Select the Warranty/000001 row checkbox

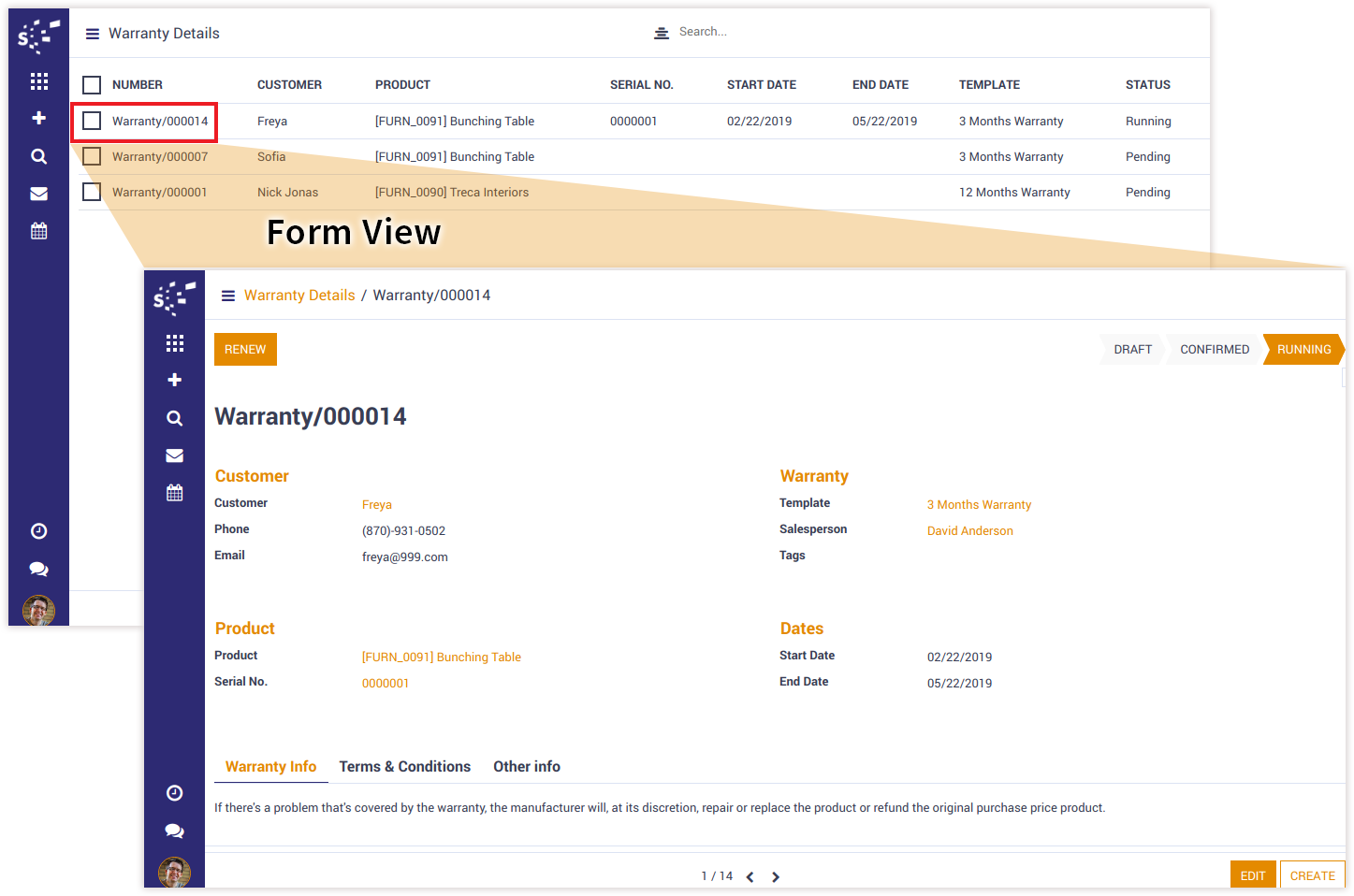92,192
